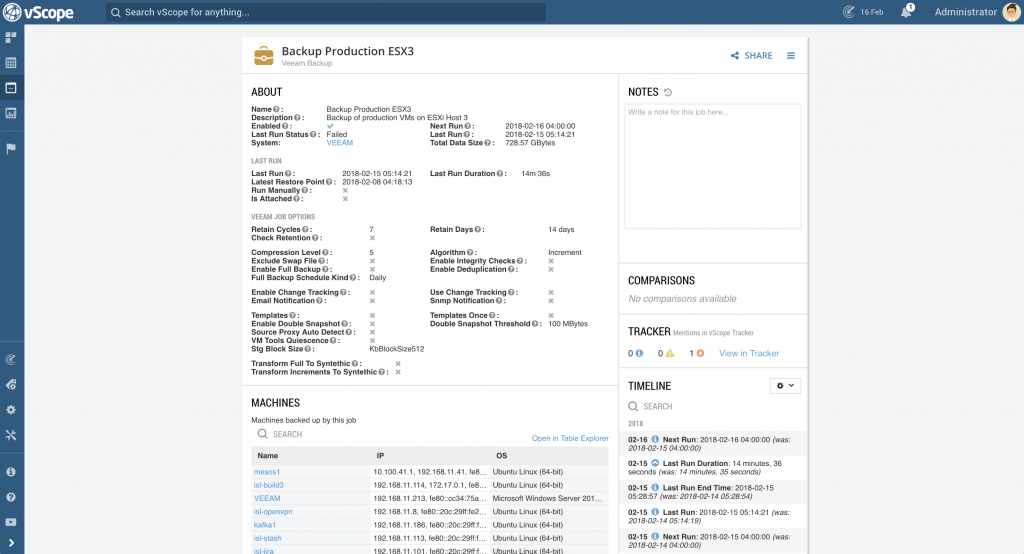Click 'View in Tracker' link
1024x554 pixels.
(749, 353)
